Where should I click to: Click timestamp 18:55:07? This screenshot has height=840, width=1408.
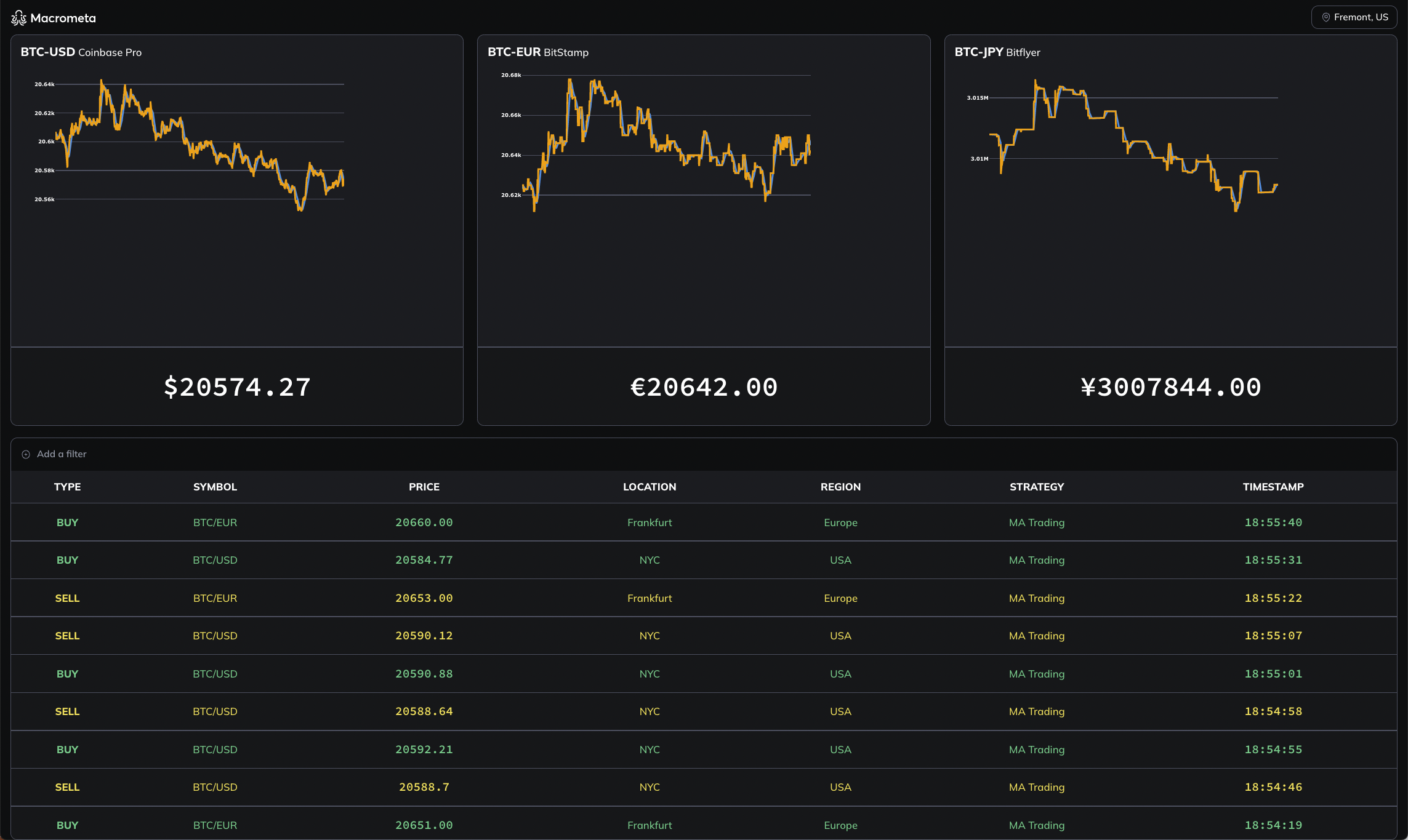coord(1273,636)
